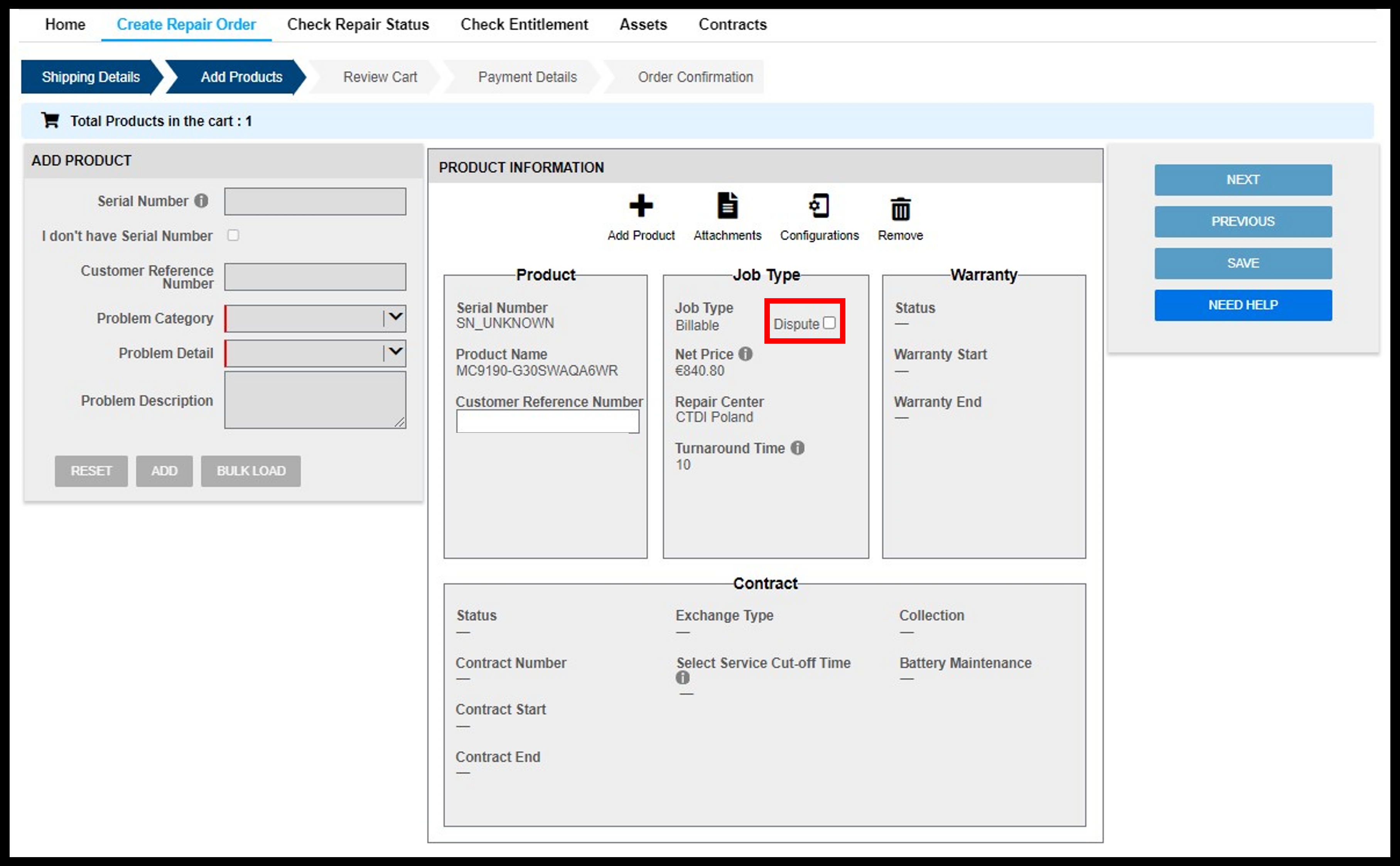Tick the Dispute checkbox
The image size is (1400, 866).
828,323
